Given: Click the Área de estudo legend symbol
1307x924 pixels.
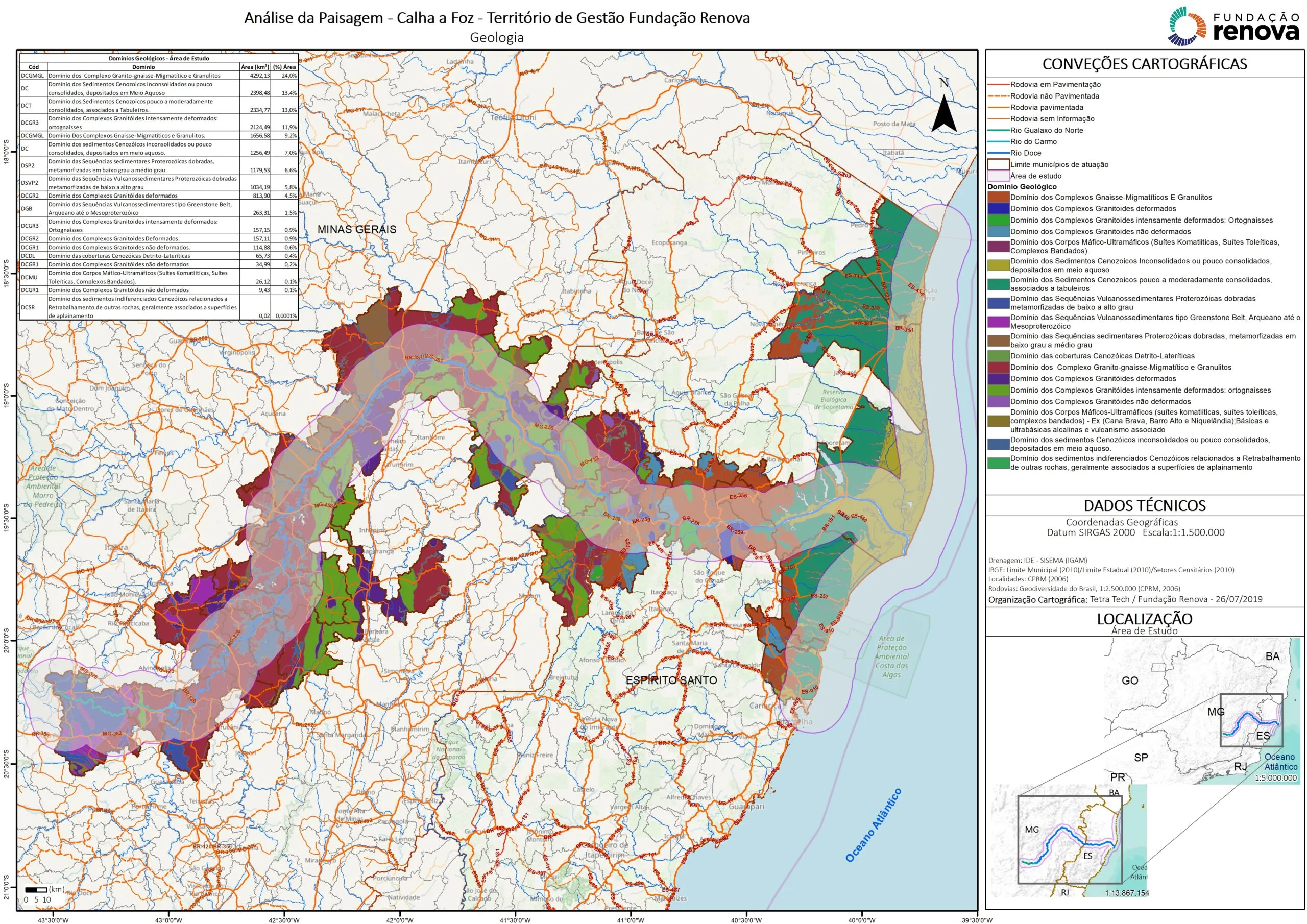Looking at the screenshot, I should click(999, 176).
